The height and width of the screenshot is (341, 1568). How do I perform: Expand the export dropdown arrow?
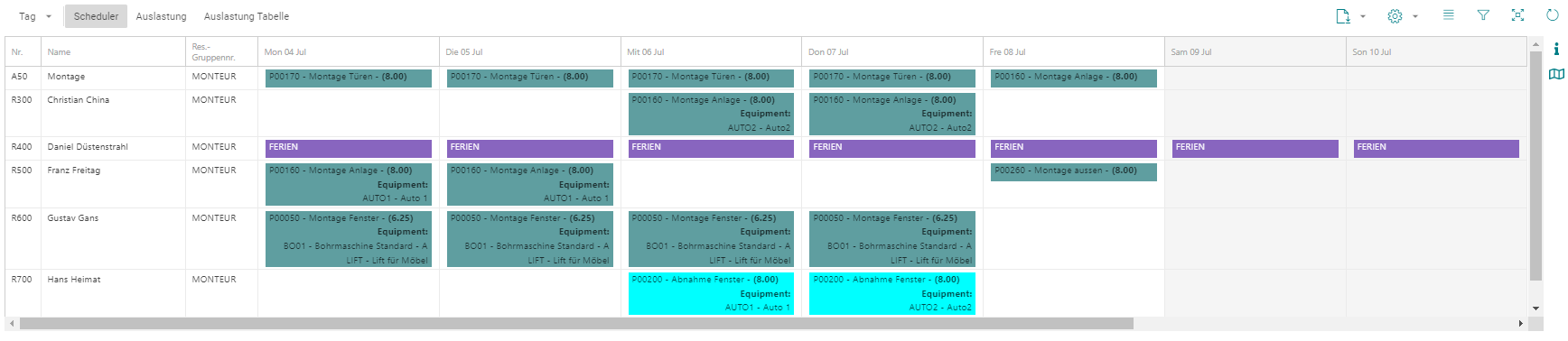point(1363,16)
